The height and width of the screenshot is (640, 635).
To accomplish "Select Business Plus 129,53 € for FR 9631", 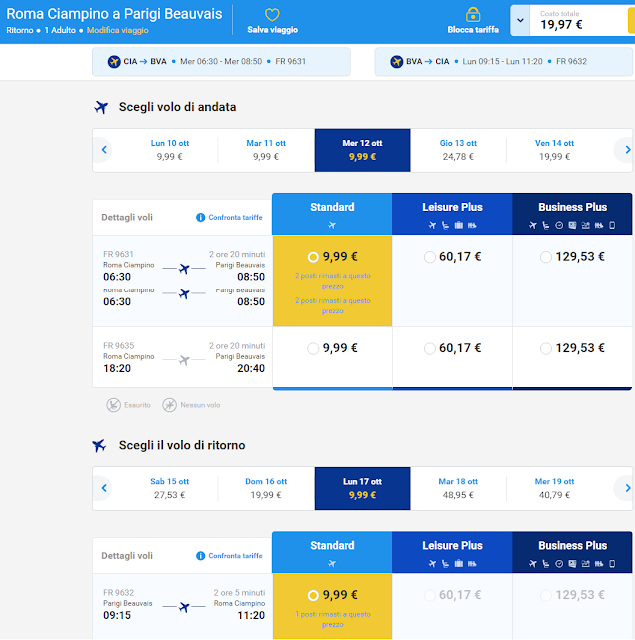I will pyautogui.click(x=546, y=257).
